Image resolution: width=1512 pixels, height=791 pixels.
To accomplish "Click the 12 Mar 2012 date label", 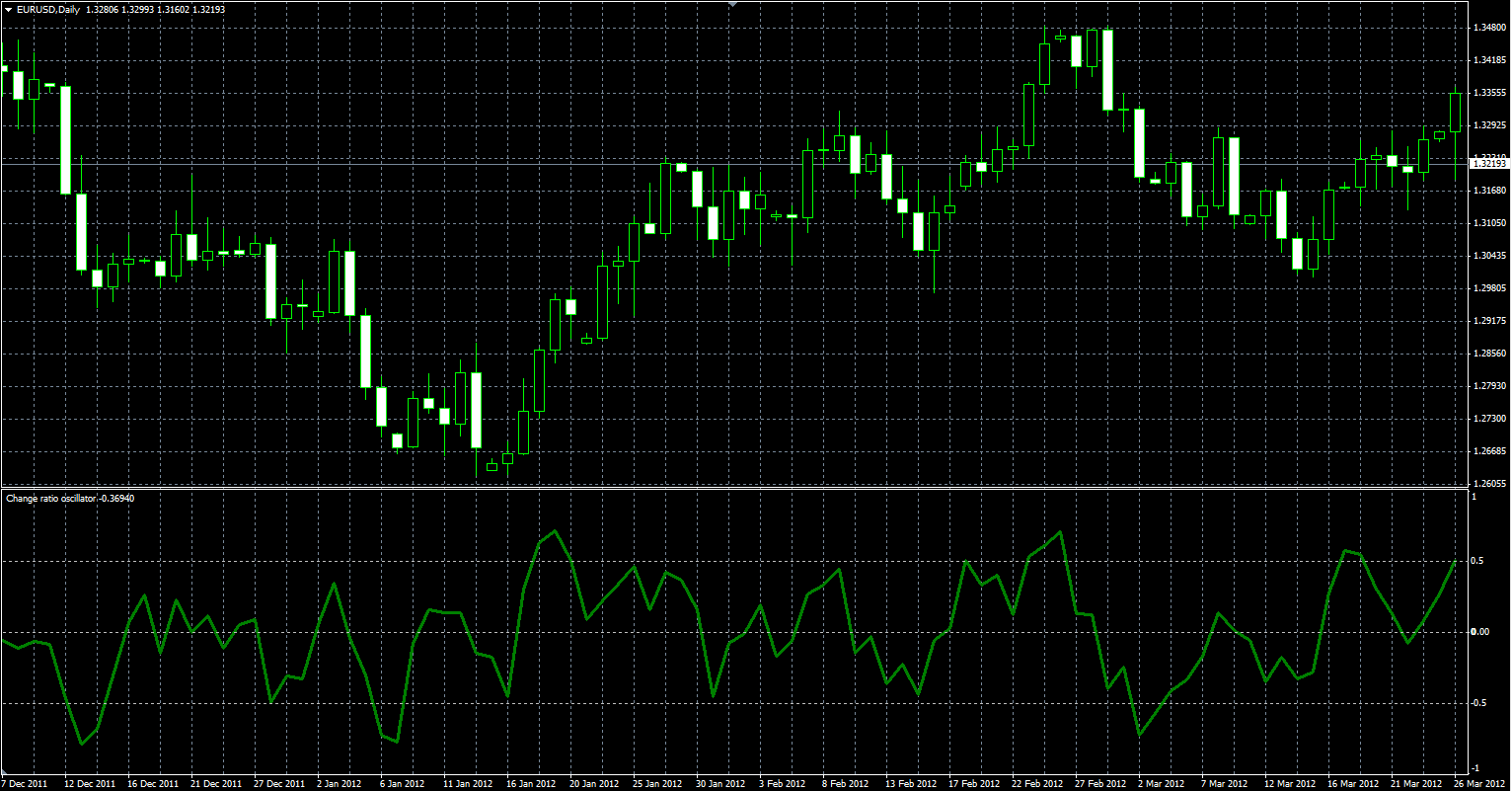I will pyautogui.click(x=1290, y=783).
